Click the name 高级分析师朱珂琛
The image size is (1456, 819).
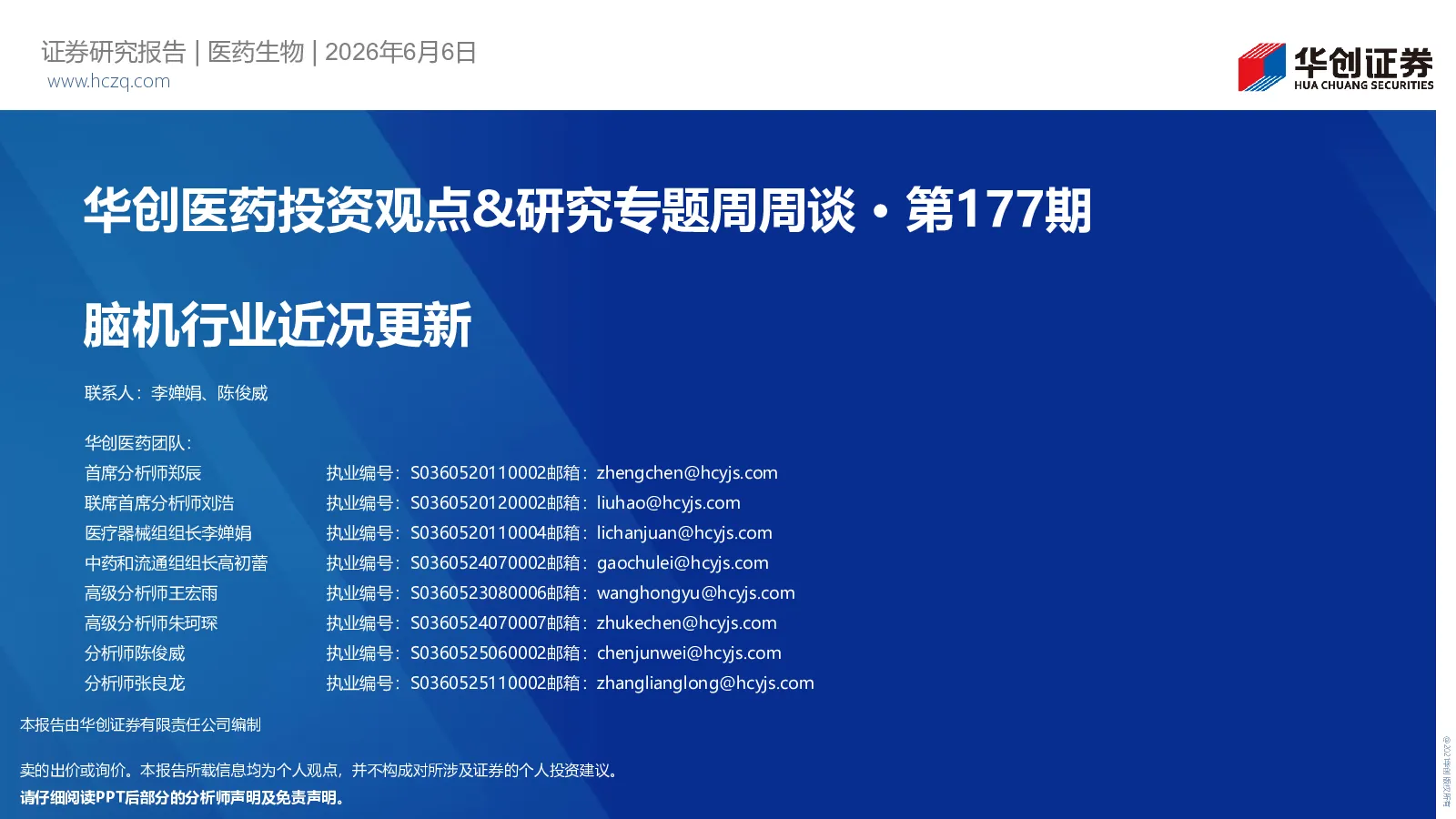[151, 623]
